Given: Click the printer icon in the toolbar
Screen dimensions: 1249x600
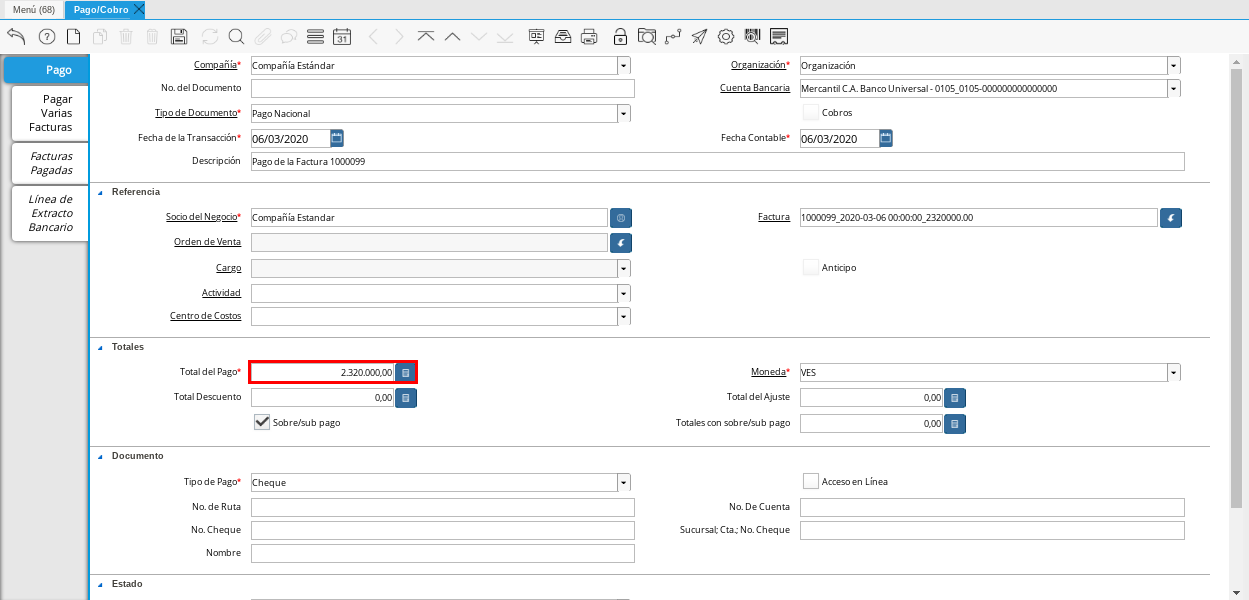Looking at the screenshot, I should tap(589, 37).
